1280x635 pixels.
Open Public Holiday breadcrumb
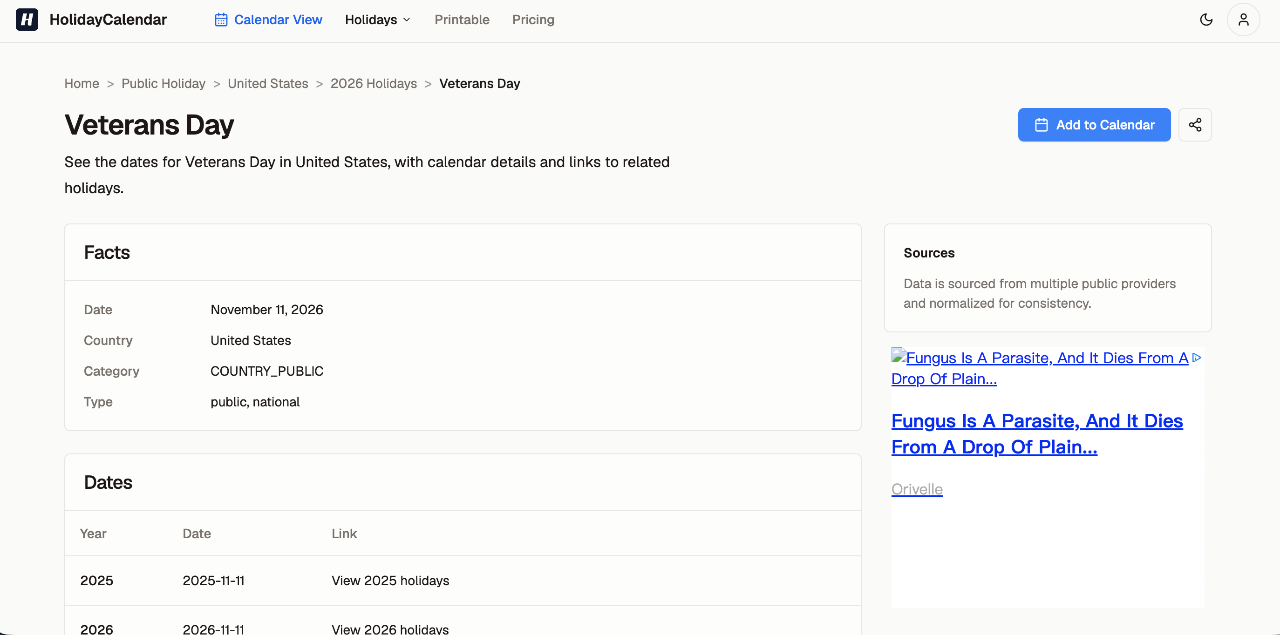pos(163,84)
